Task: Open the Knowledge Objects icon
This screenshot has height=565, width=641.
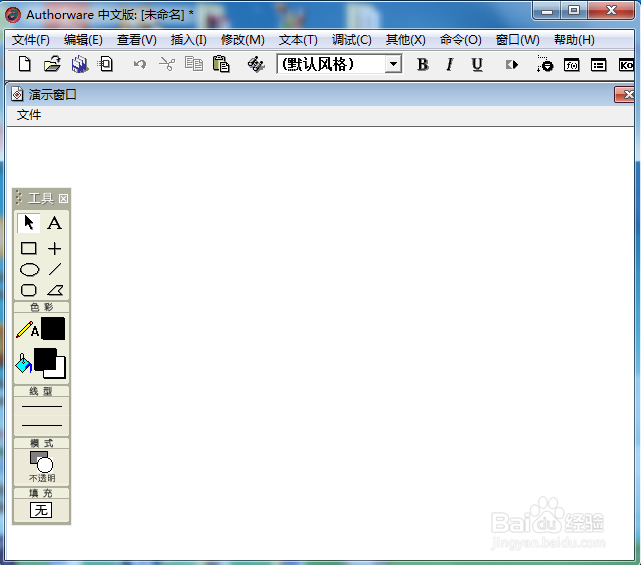Action: pos(626,65)
